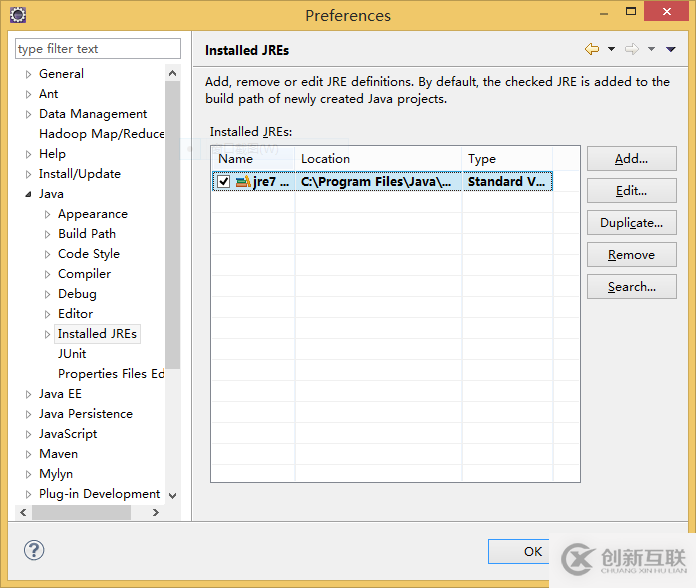Expand the Build Path node

[x=47, y=234]
